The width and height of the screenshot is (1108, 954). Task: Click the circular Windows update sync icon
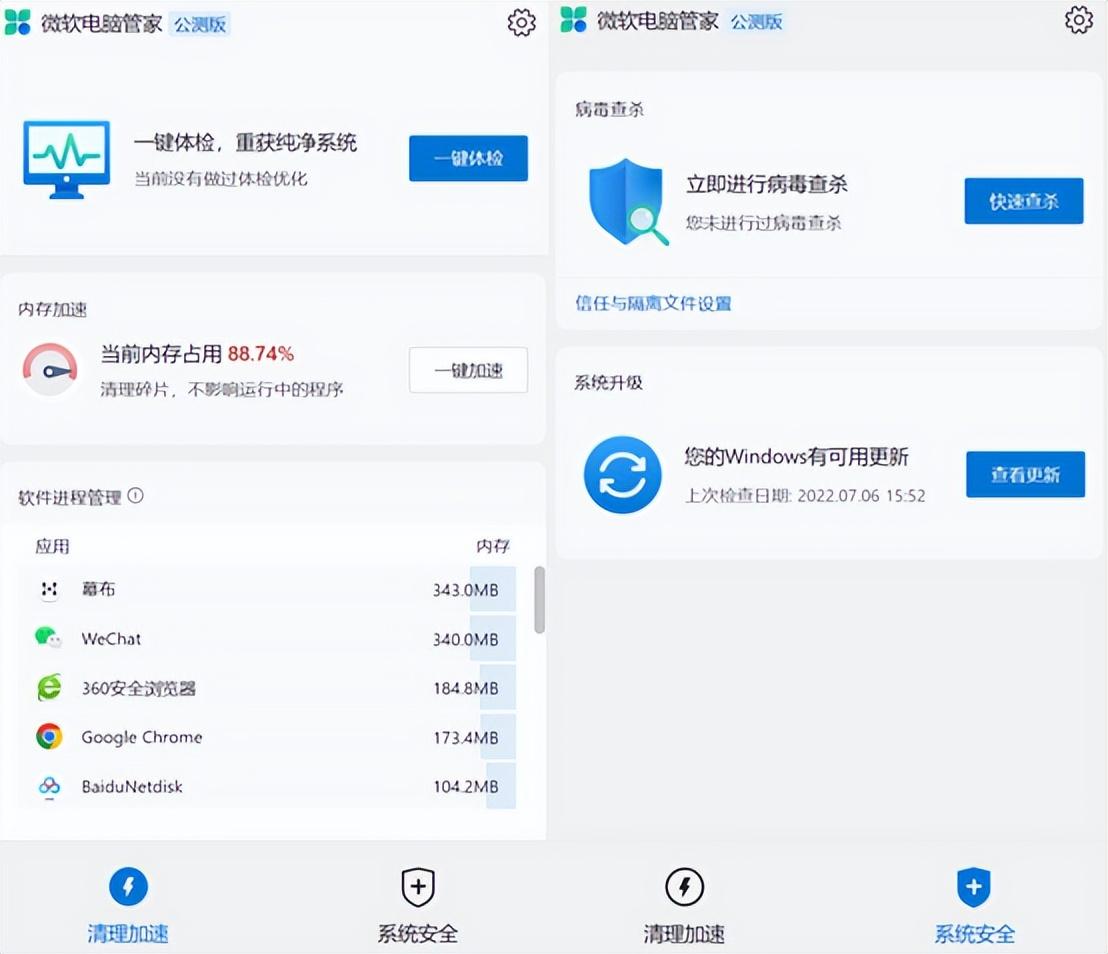622,474
